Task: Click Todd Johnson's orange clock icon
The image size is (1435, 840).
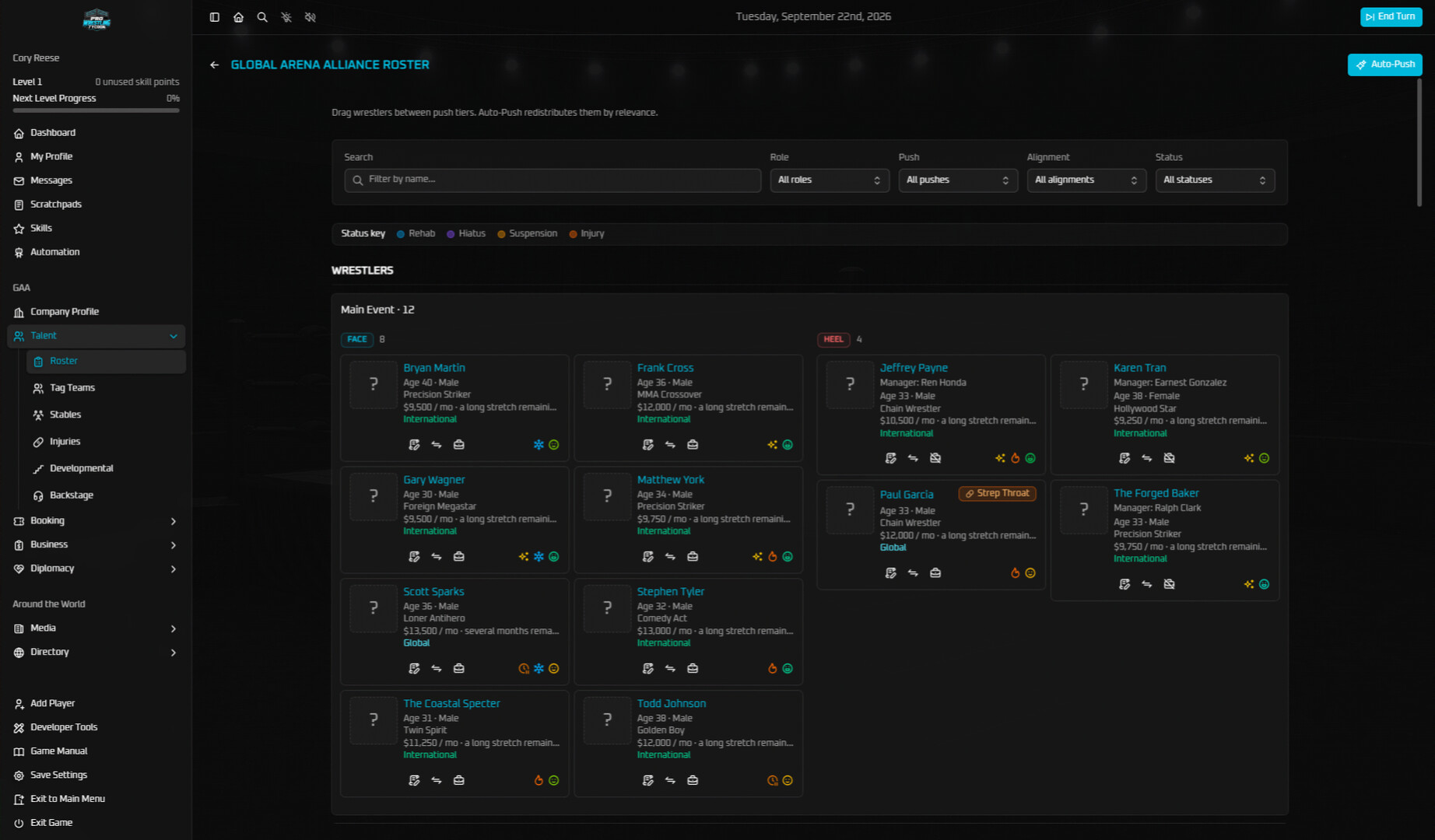Action: tap(773, 781)
